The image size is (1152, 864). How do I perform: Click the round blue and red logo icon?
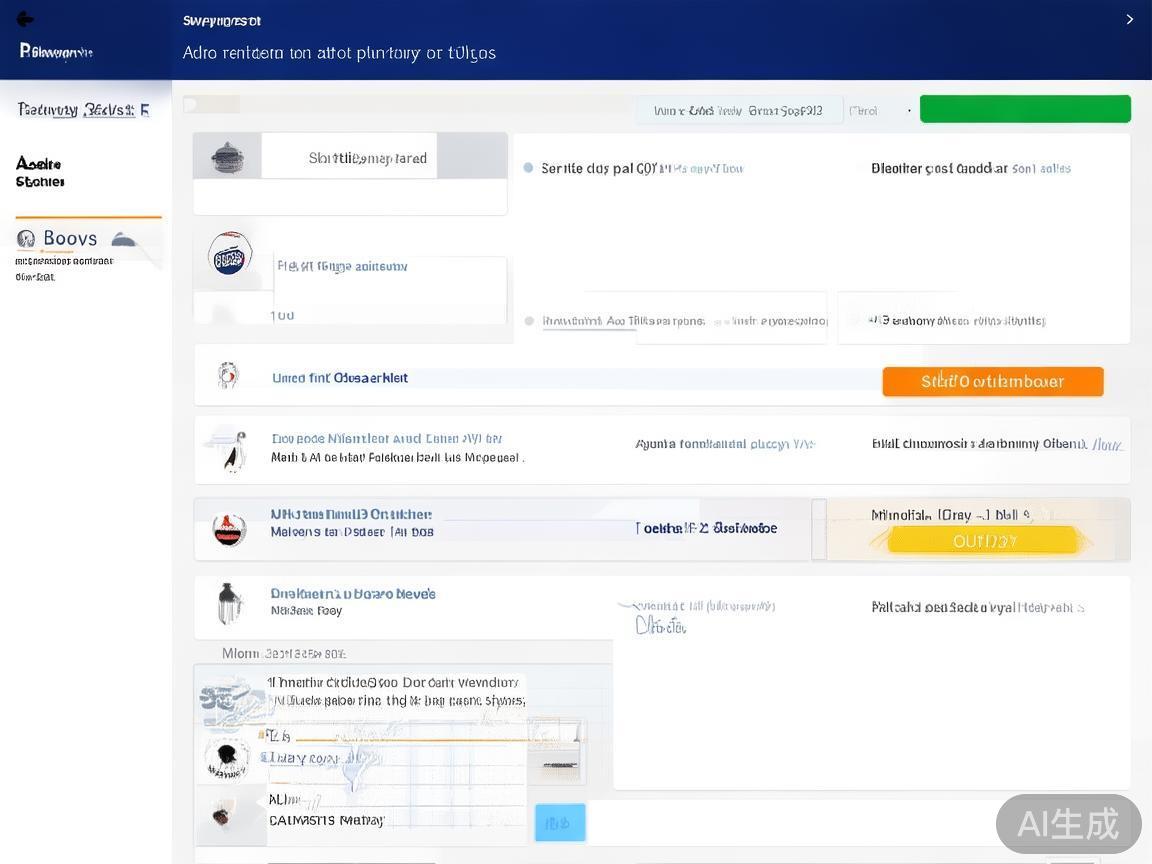coord(230,255)
